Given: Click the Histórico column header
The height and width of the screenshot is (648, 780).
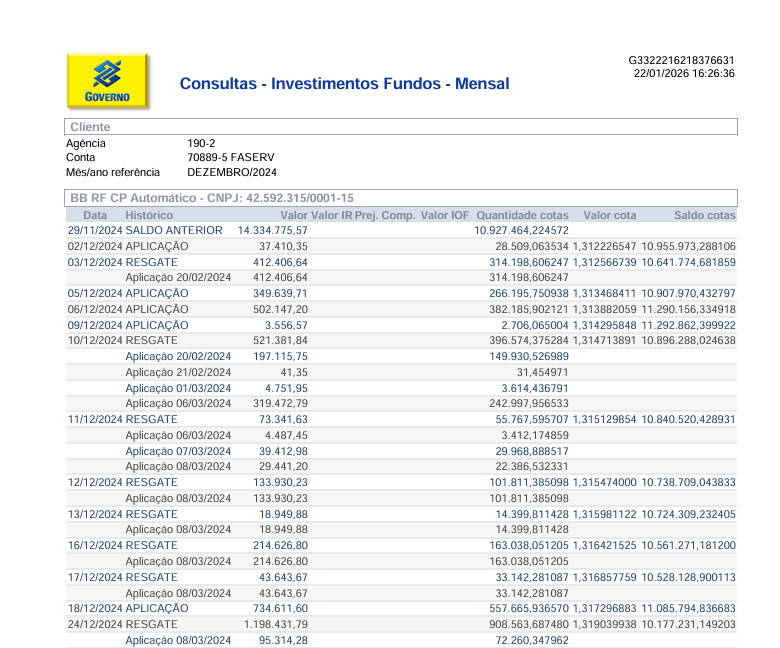Looking at the screenshot, I should point(149,215).
